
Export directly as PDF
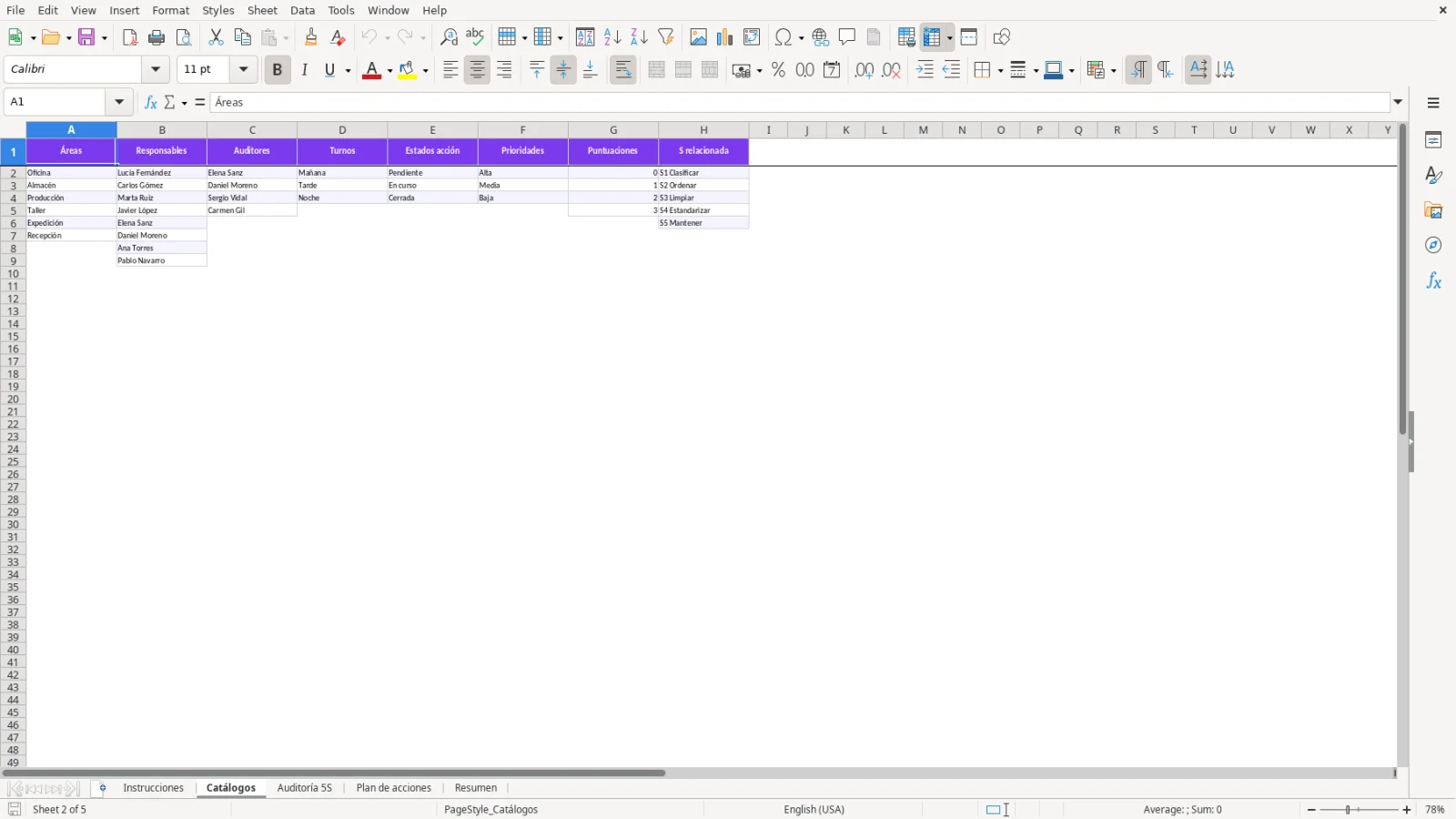coord(130,37)
